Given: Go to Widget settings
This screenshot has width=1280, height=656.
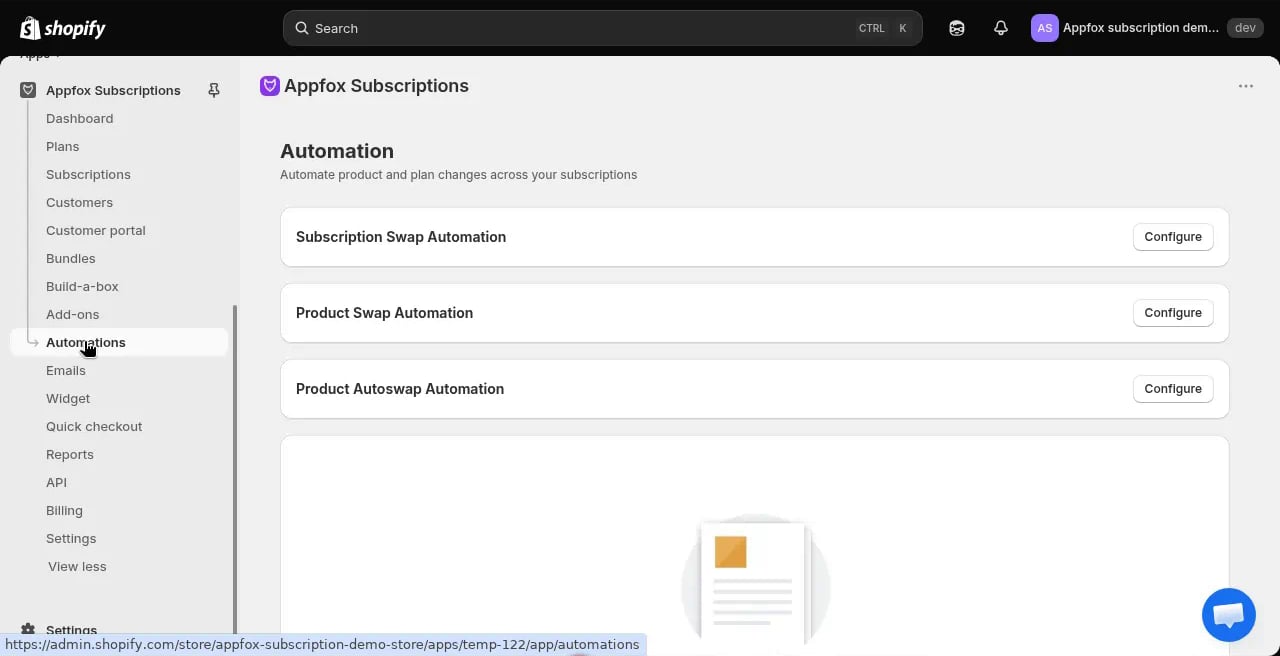Looking at the screenshot, I should click(68, 398).
